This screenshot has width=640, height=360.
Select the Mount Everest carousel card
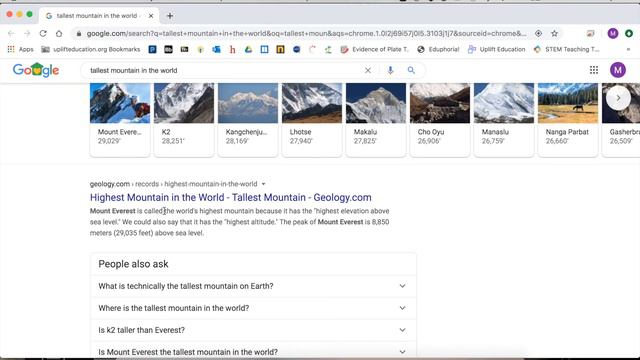(120, 119)
